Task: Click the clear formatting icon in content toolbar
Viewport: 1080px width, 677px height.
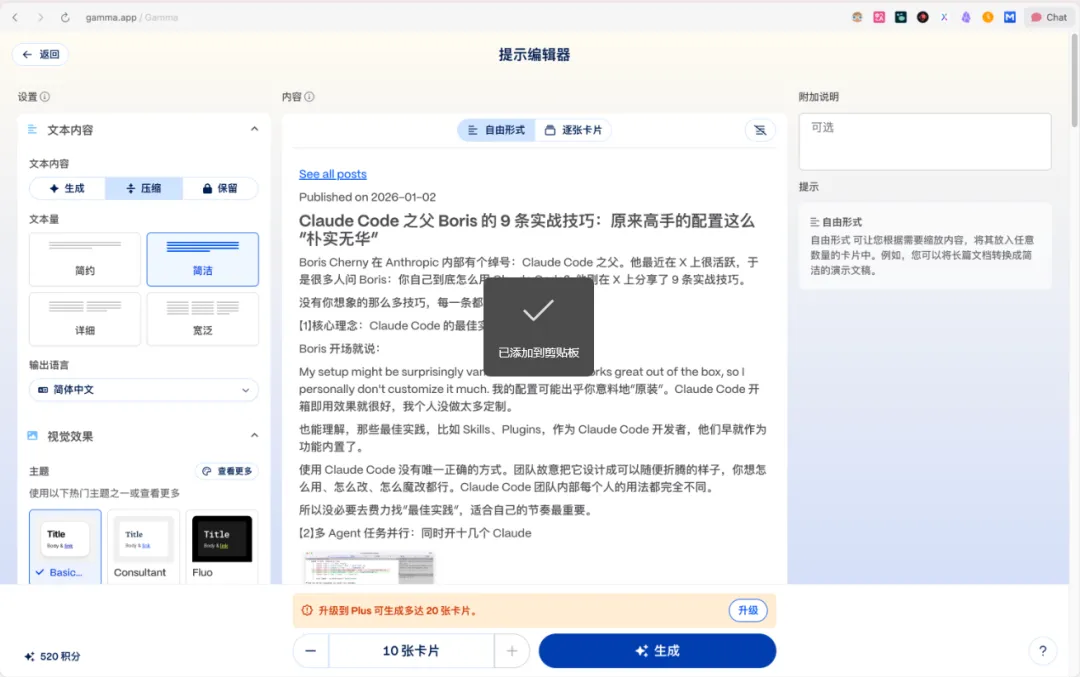Action: coord(760,130)
